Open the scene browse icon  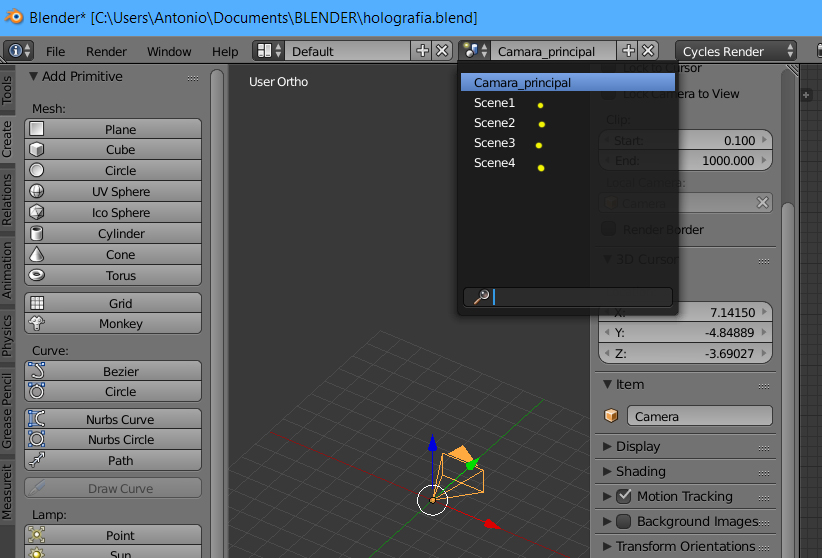tap(474, 51)
